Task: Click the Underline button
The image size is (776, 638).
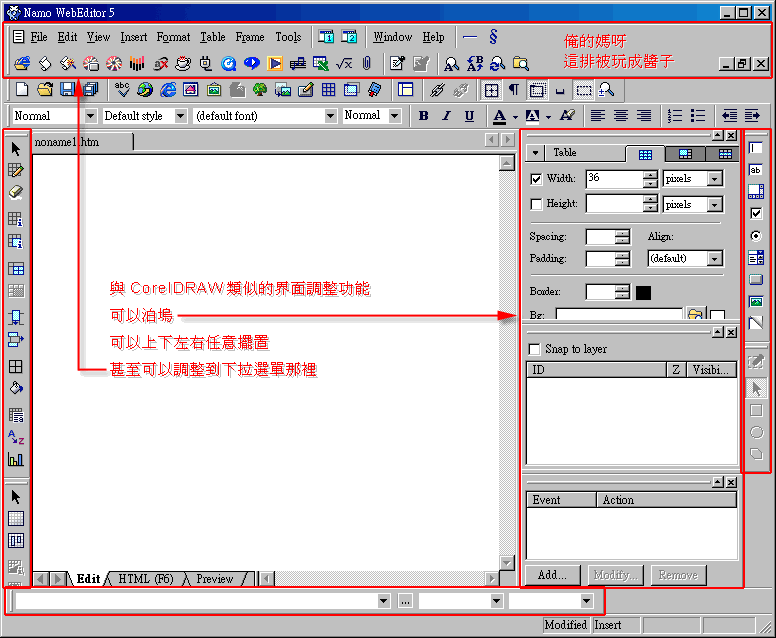Action: click(469, 116)
